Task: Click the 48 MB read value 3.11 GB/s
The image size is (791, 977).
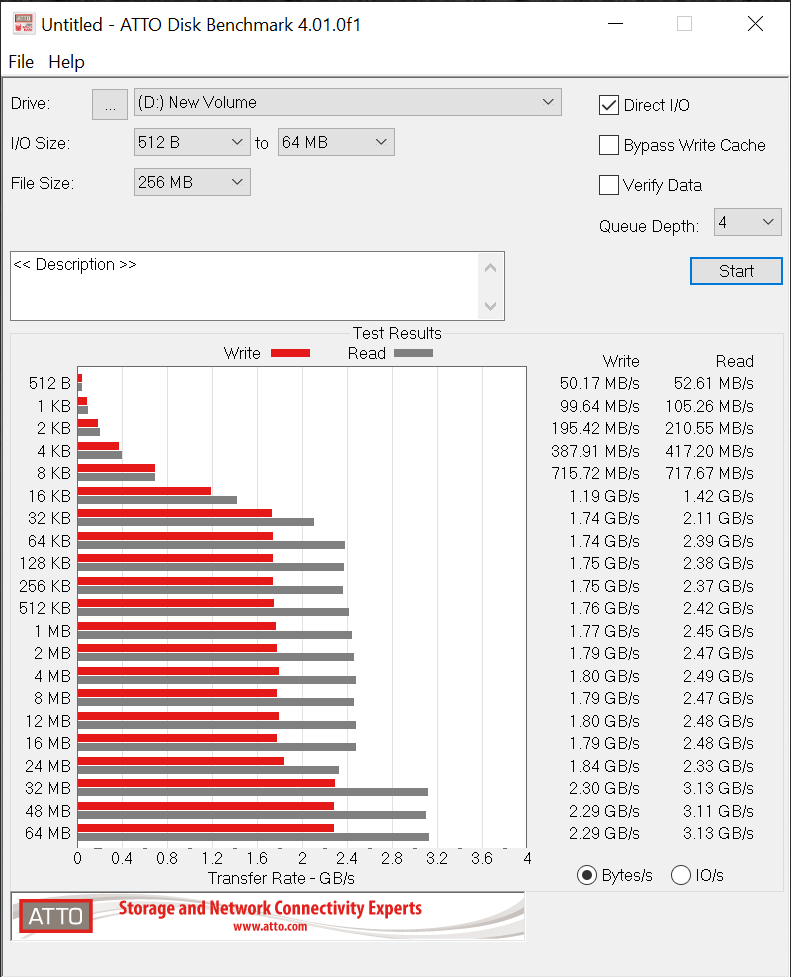Action: point(718,811)
